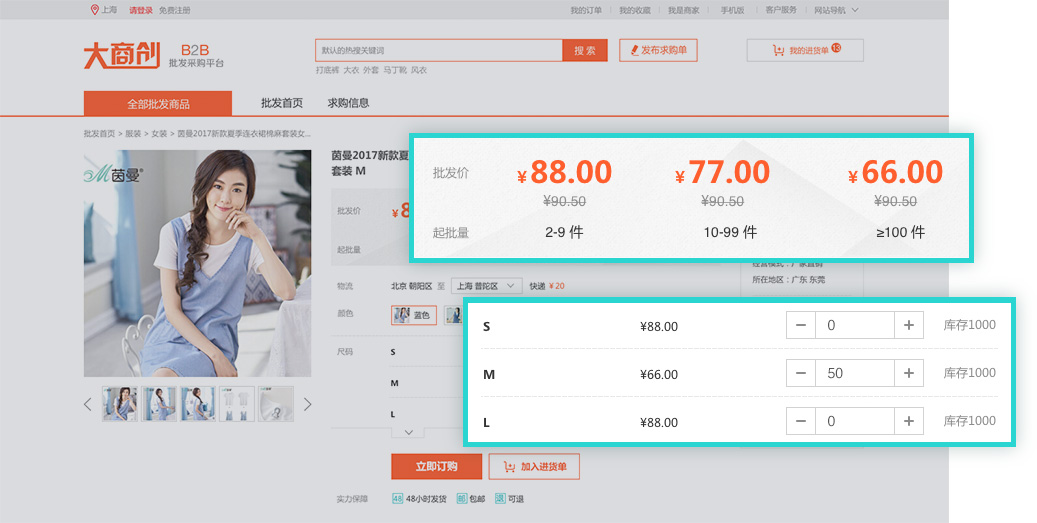Search hot keyword 风衣

[419, 70]
